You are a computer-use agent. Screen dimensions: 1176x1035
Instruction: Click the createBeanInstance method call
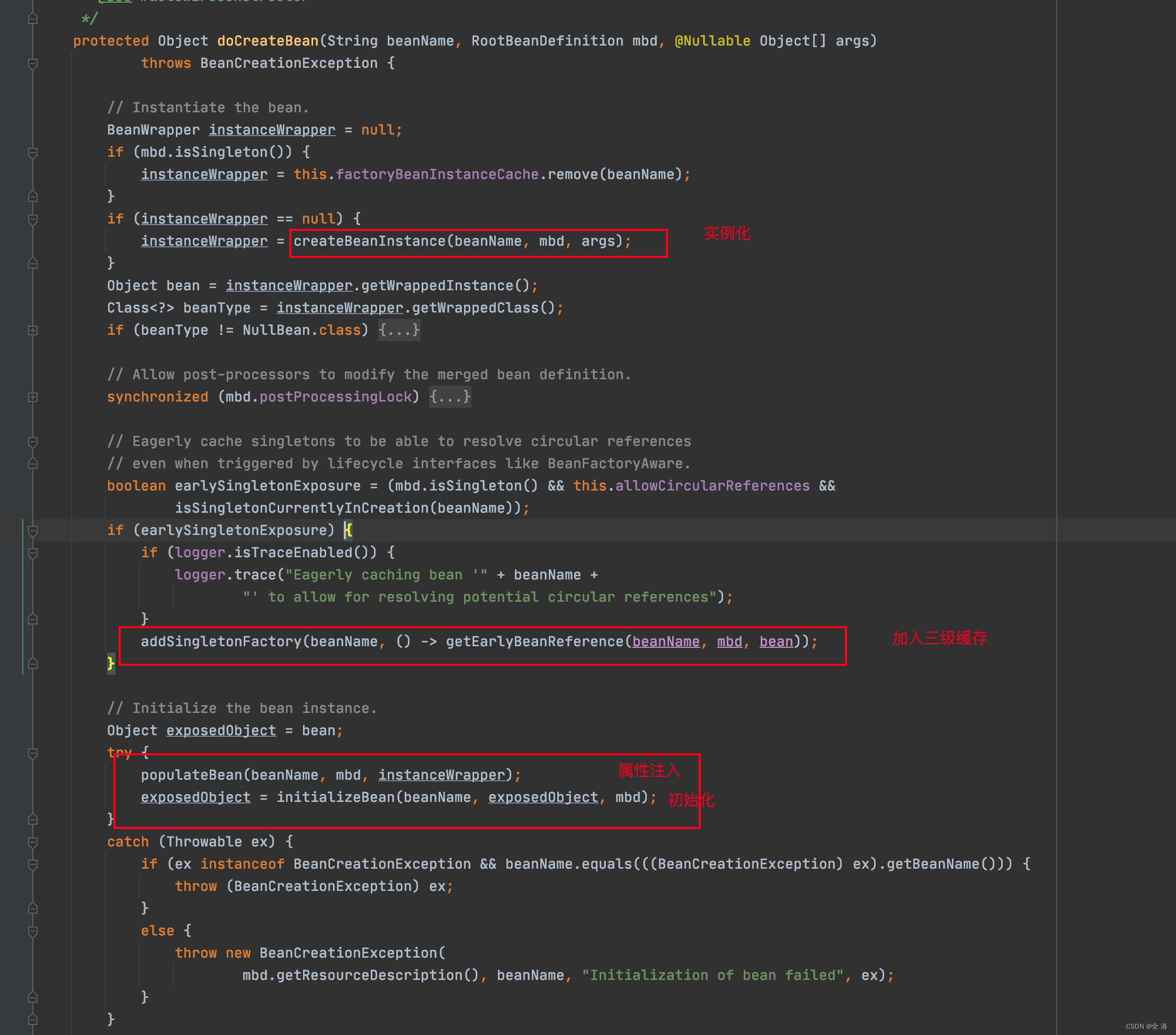coord(369,241)
